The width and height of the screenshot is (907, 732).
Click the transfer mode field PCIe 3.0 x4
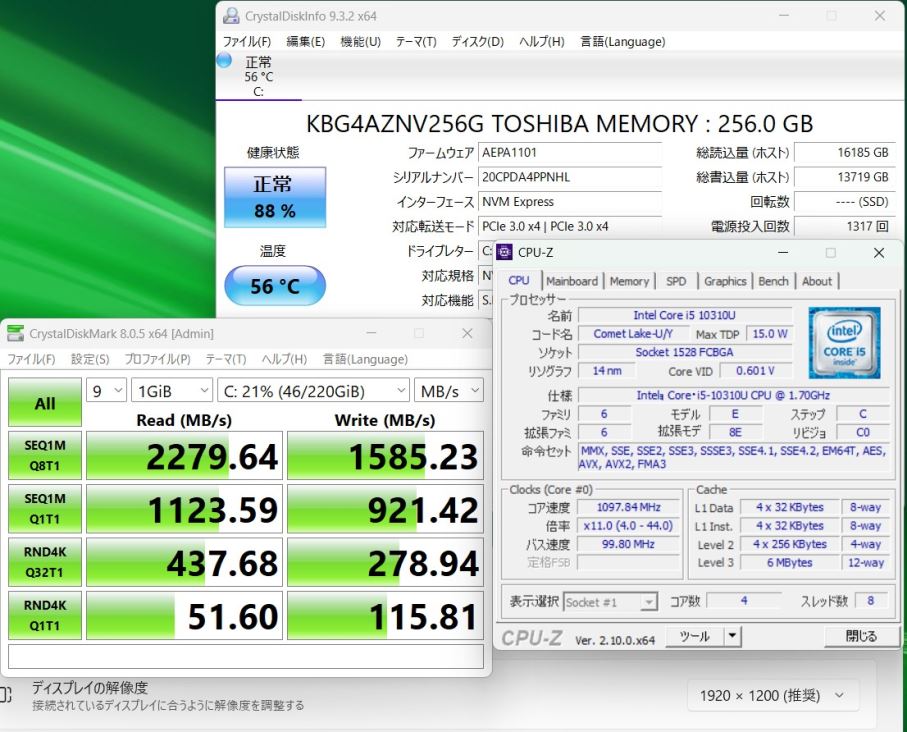coord(570,226)
